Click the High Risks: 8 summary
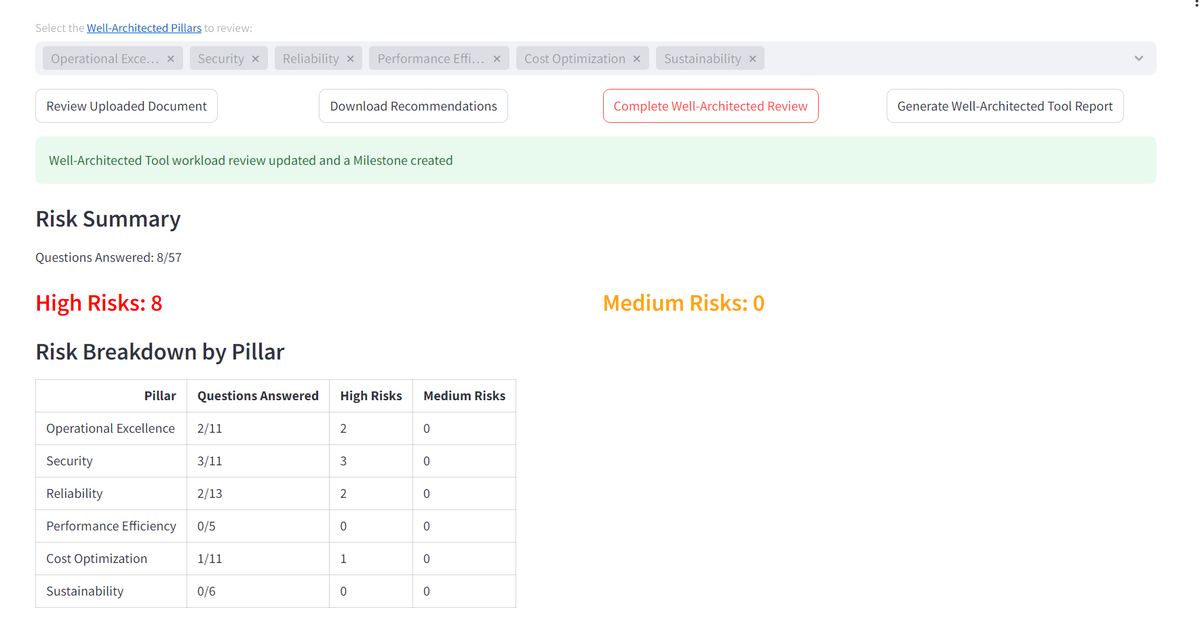The height and width of the screenshot is (641, 1200). (99, 303)
